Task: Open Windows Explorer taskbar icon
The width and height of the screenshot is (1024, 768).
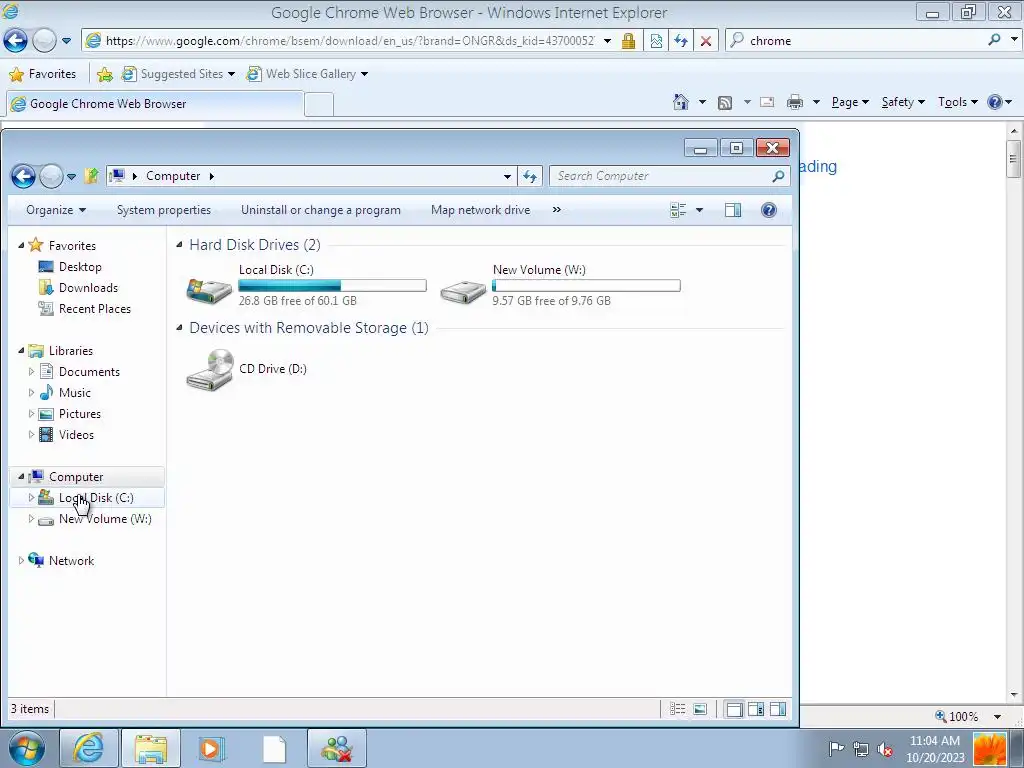Action: [151, 748]
